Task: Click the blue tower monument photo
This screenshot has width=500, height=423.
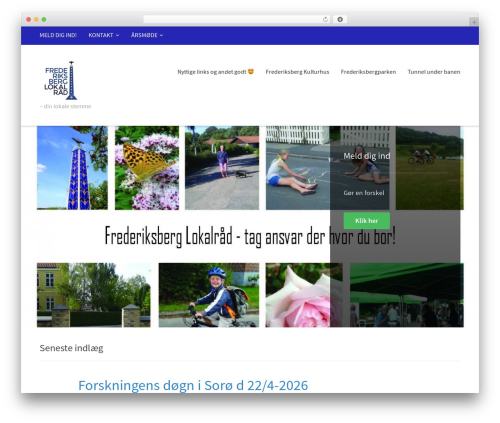Action: click(72, 168)
